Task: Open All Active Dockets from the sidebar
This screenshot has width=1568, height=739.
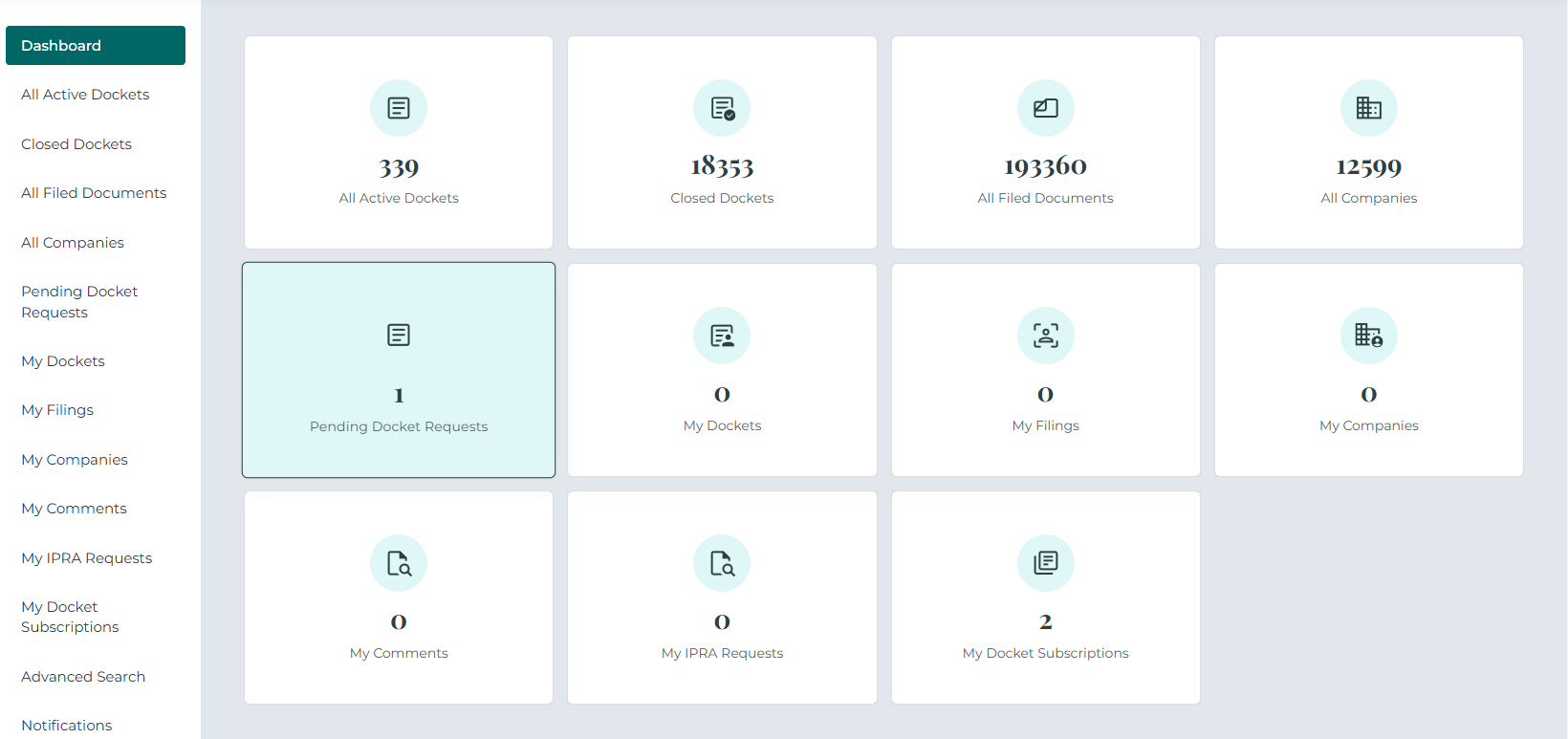Action: (x=85, y=95)
